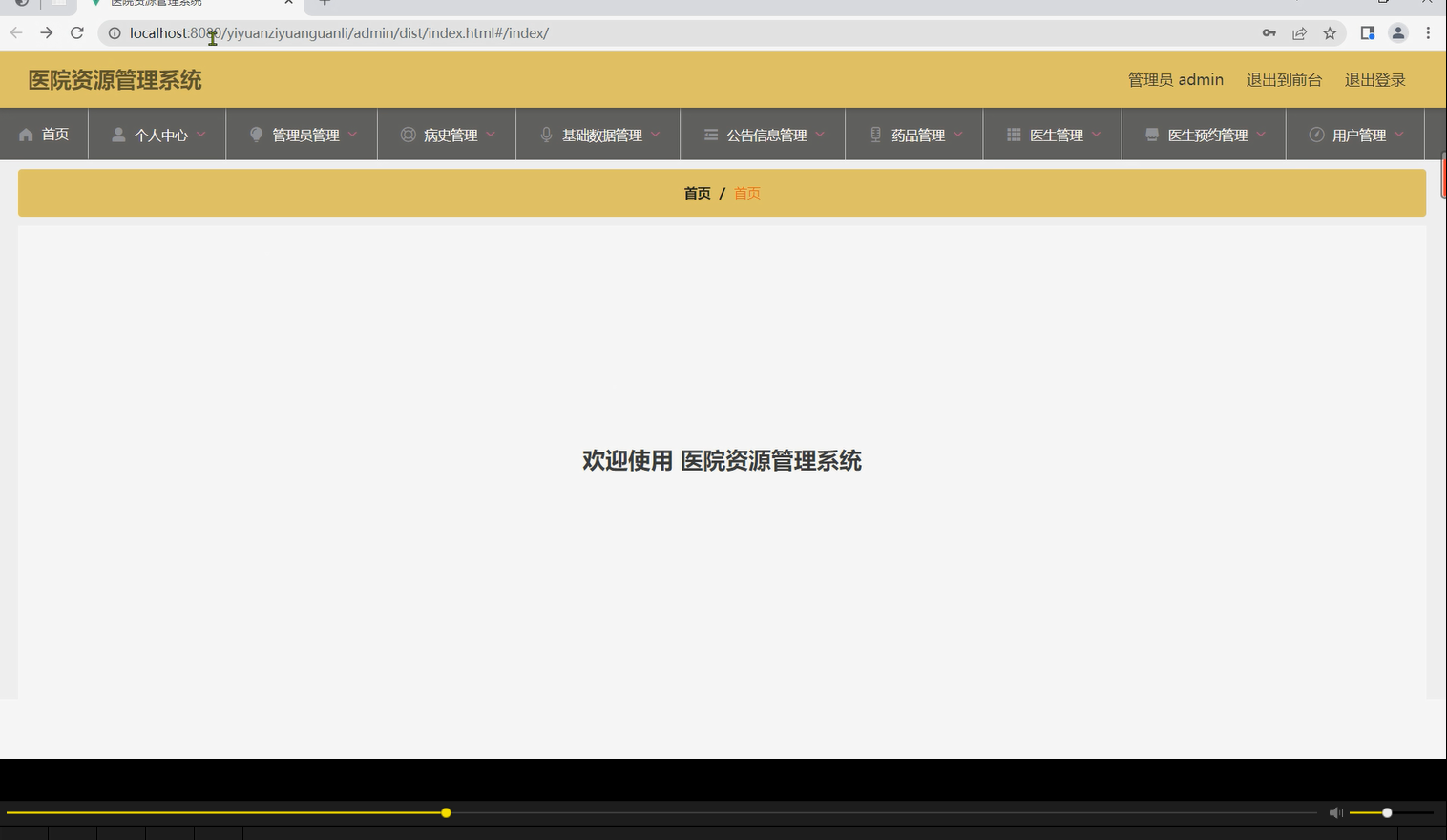Open the 首页 home menu item
This screenshot has width=1447, height=840.
pos(44,135)
